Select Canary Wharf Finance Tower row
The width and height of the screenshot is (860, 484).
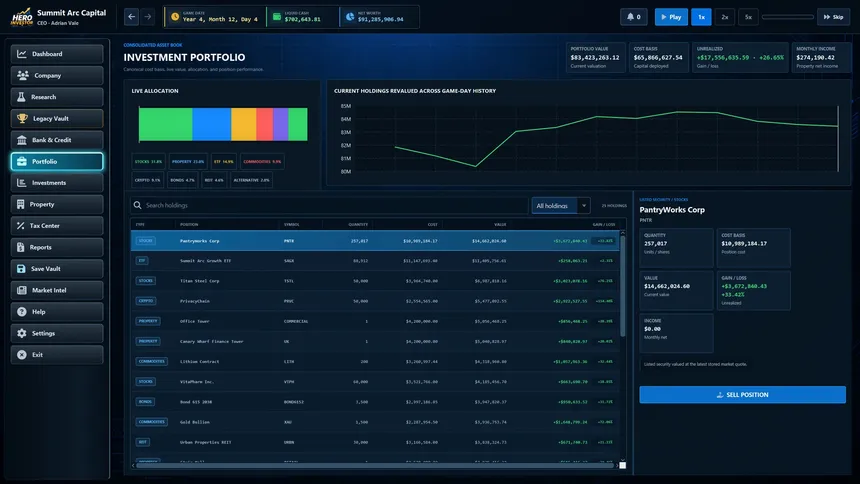(x=375, y=341)
